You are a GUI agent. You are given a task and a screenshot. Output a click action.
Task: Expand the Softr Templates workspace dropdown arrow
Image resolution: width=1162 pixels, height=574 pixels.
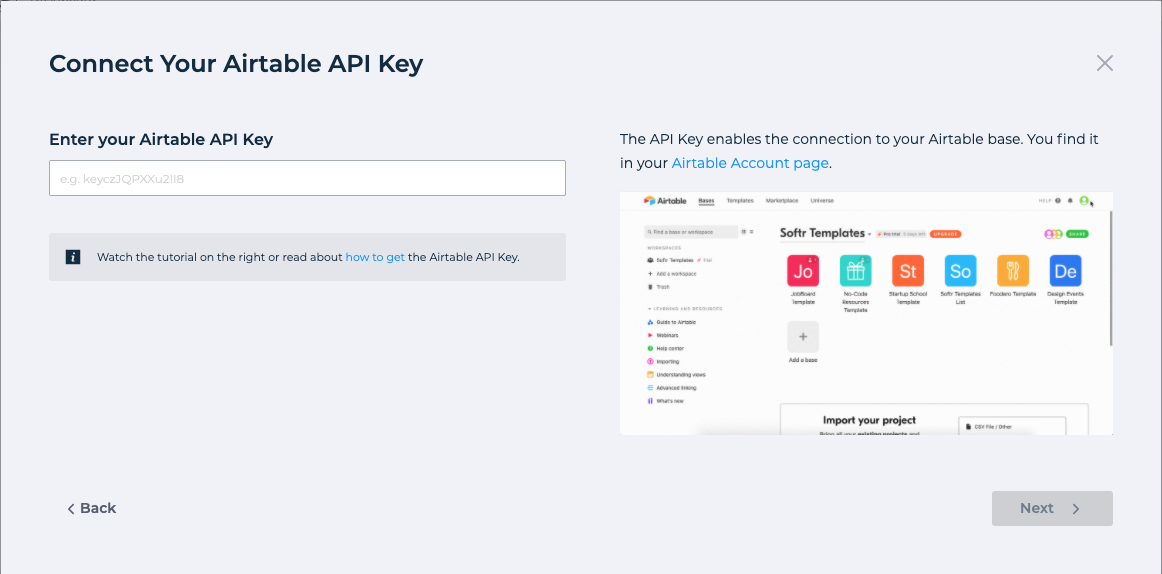click(870, 234)
